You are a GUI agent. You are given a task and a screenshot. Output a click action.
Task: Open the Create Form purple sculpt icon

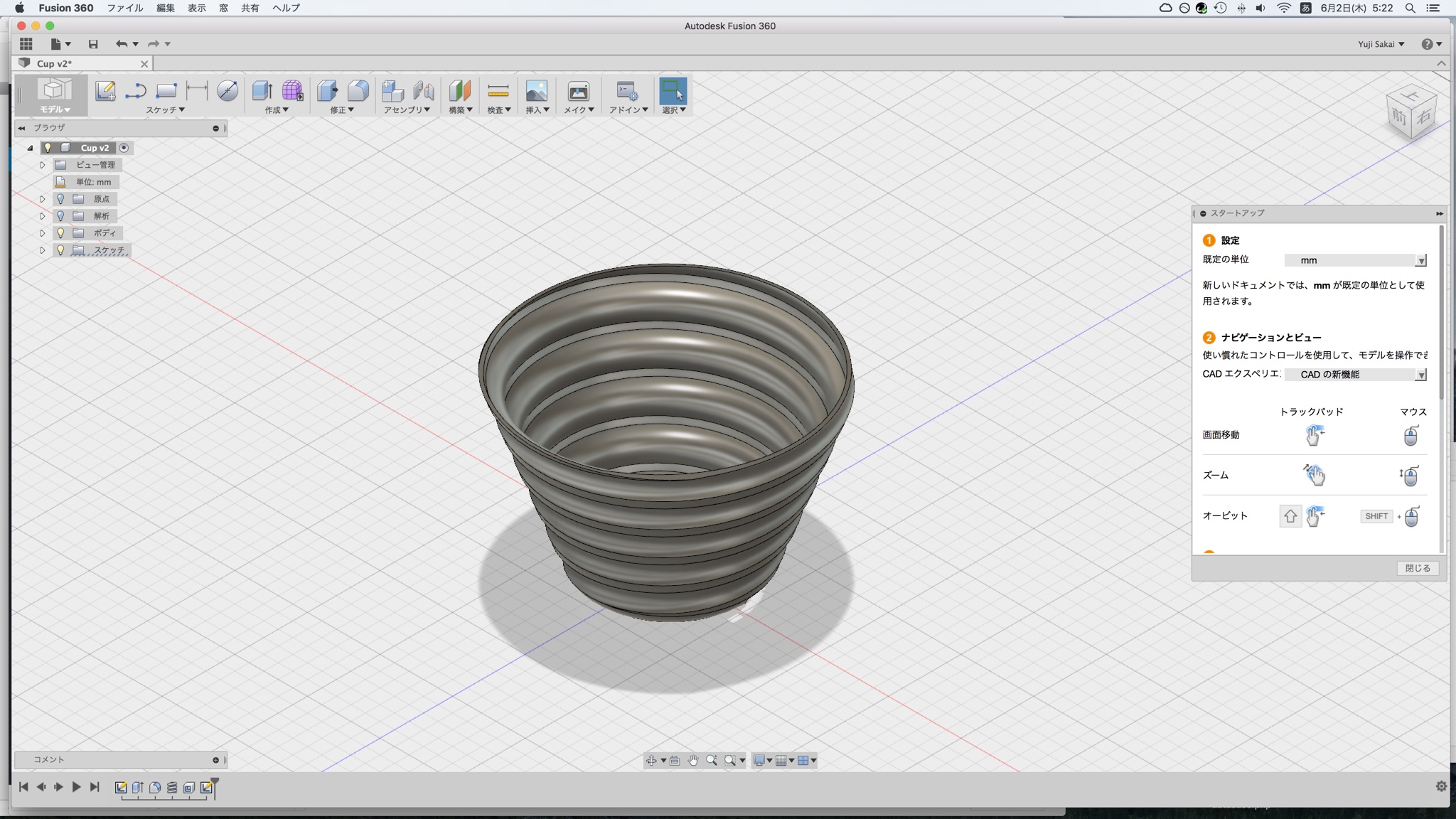292,90
